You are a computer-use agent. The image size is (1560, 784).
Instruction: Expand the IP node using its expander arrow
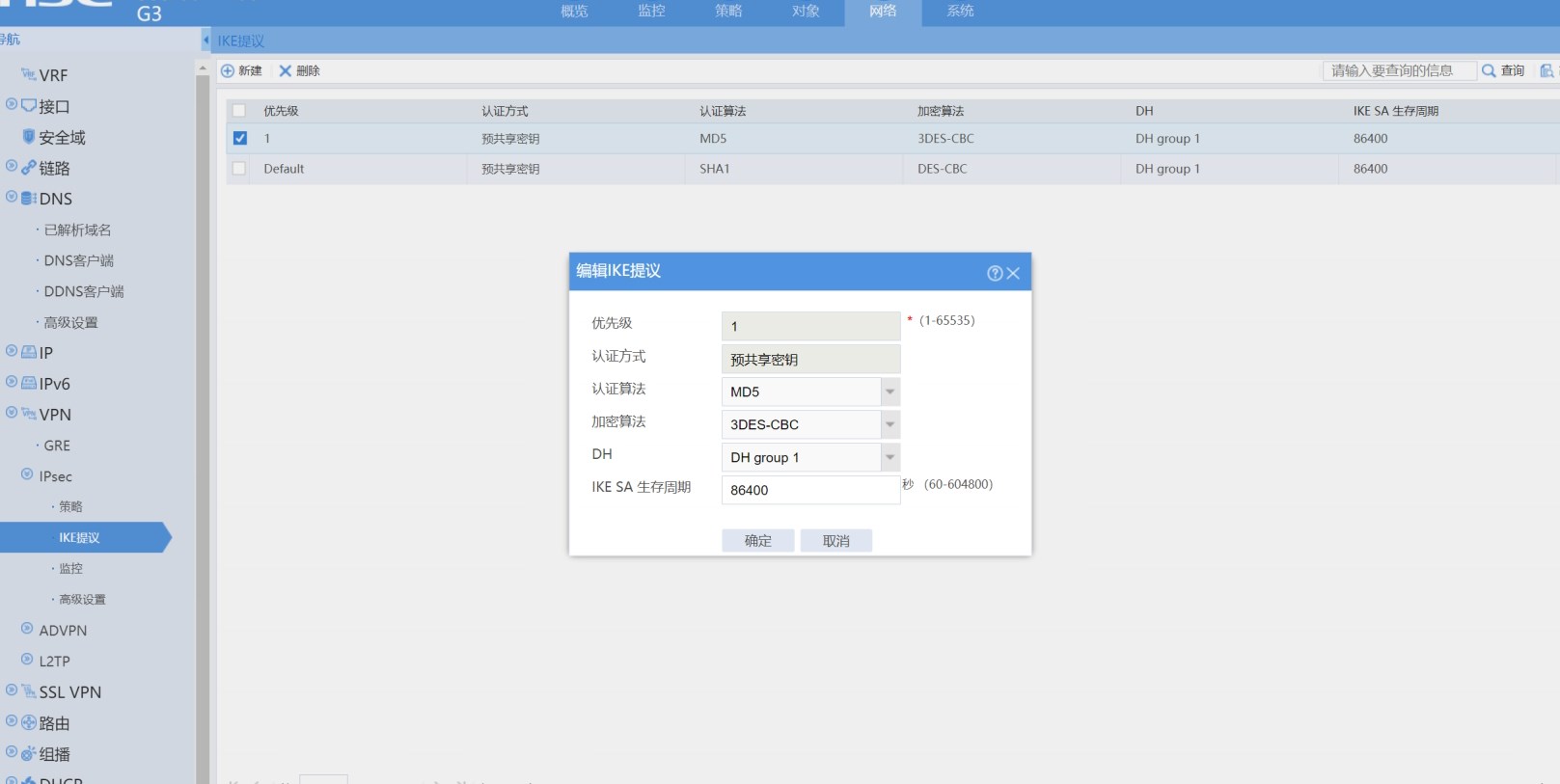[x=12, y=351]
